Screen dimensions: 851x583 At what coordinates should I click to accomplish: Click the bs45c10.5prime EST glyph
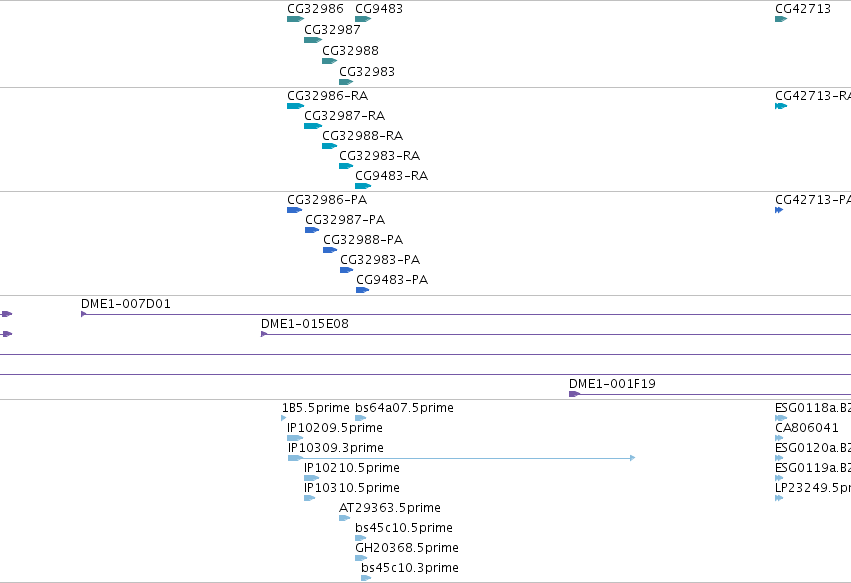click(360, 538)
